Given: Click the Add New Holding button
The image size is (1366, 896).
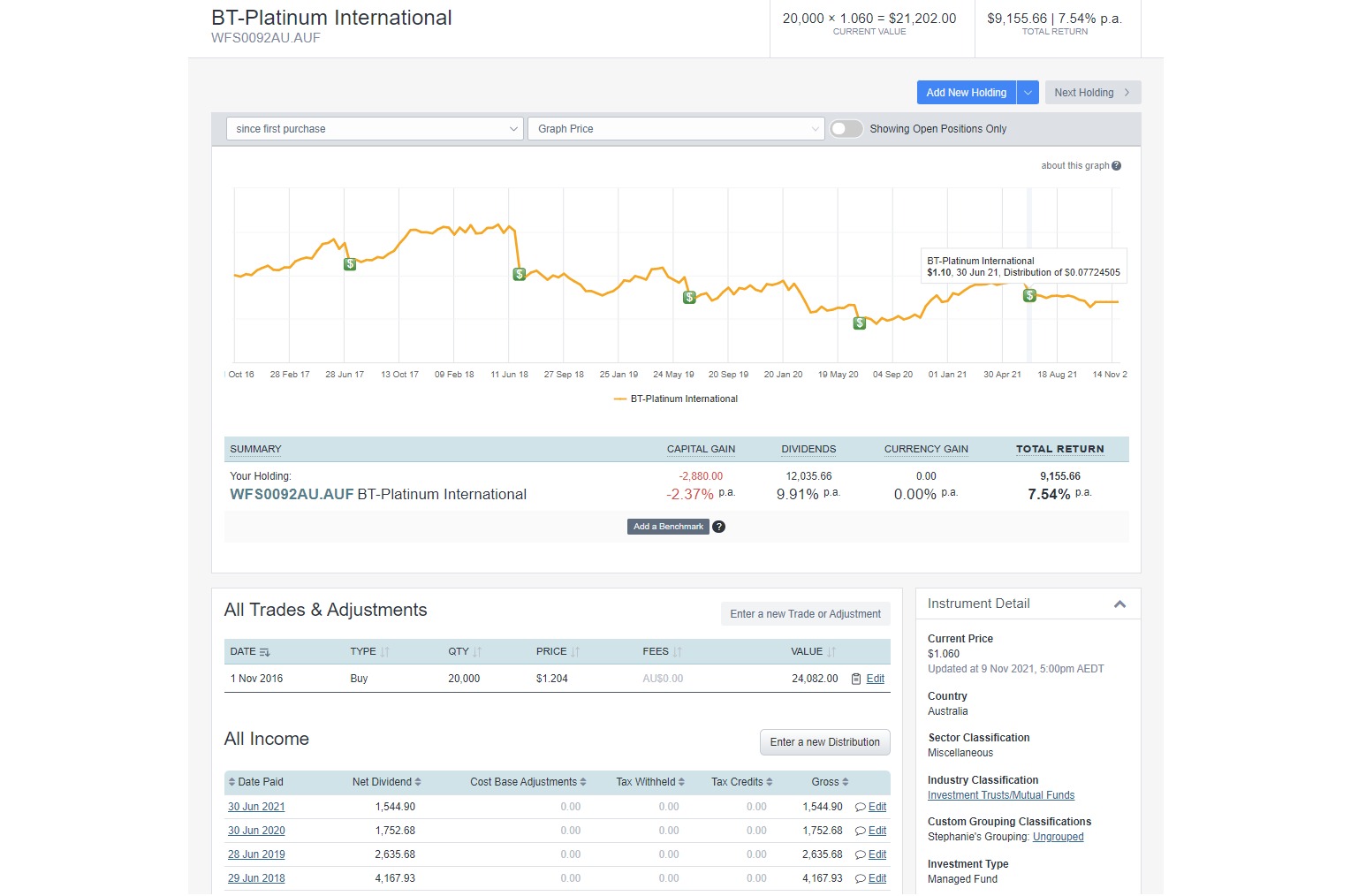Looking at the screenshot, I should pyautogui.click(x=967, y=93).
